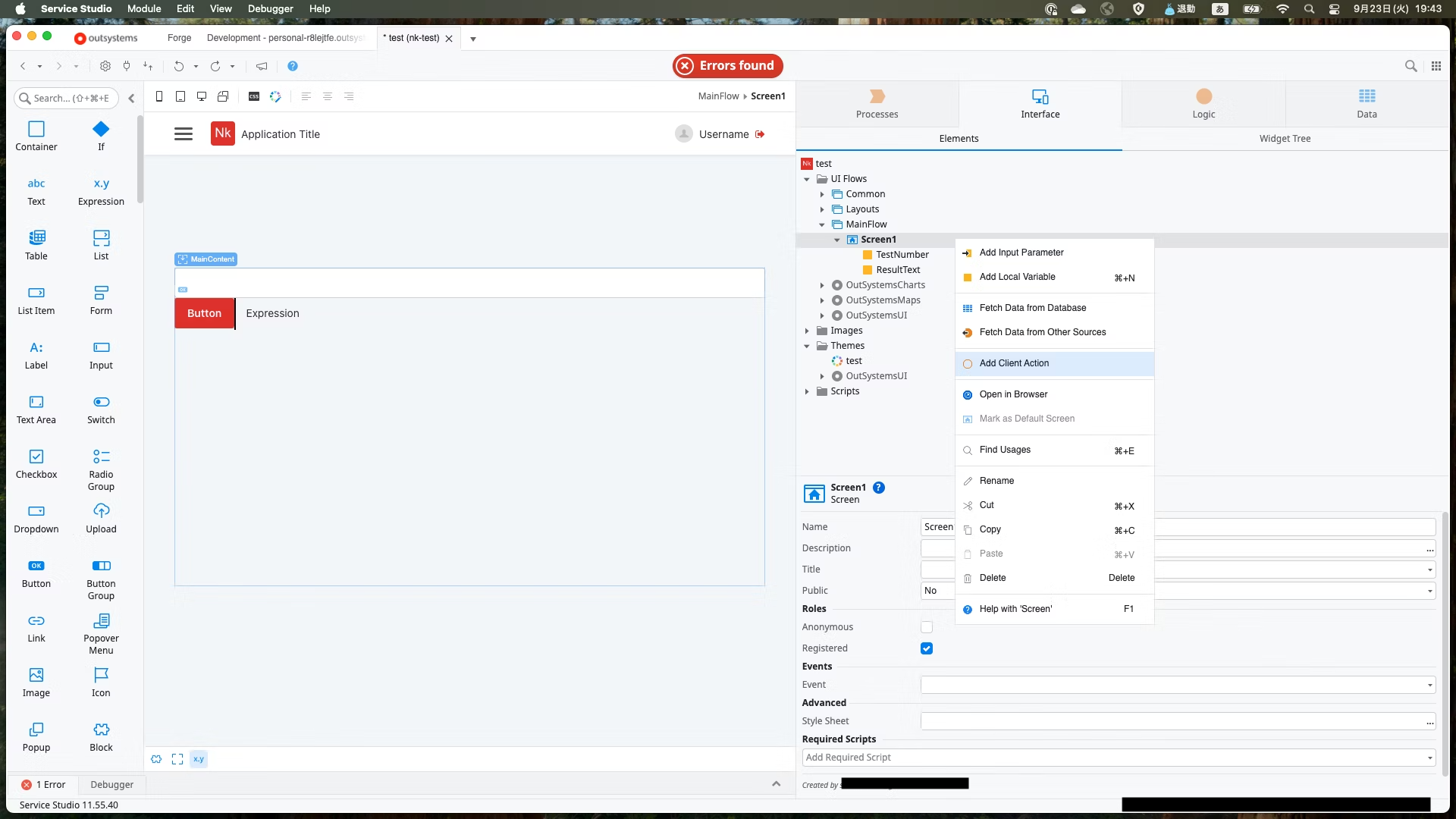1456x819 pixels.
Task: Switch to the Widget Tree tab
Action: pos(1285,139)
